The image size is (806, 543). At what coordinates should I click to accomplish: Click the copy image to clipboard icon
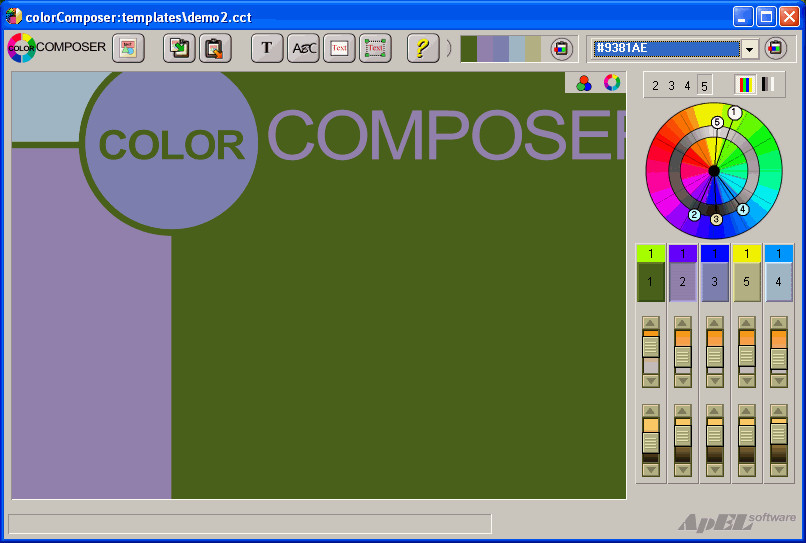(179, 48)
